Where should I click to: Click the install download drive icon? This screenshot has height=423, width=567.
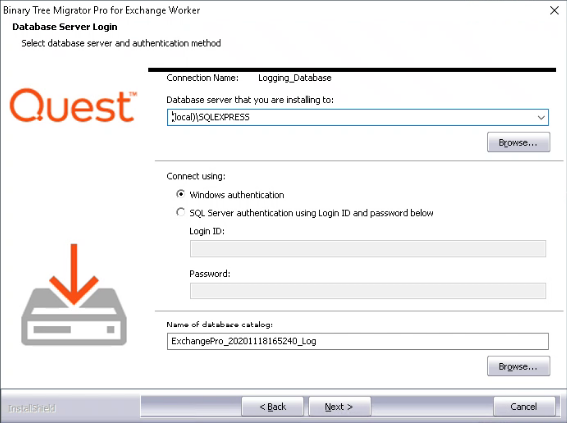(74, 295)
